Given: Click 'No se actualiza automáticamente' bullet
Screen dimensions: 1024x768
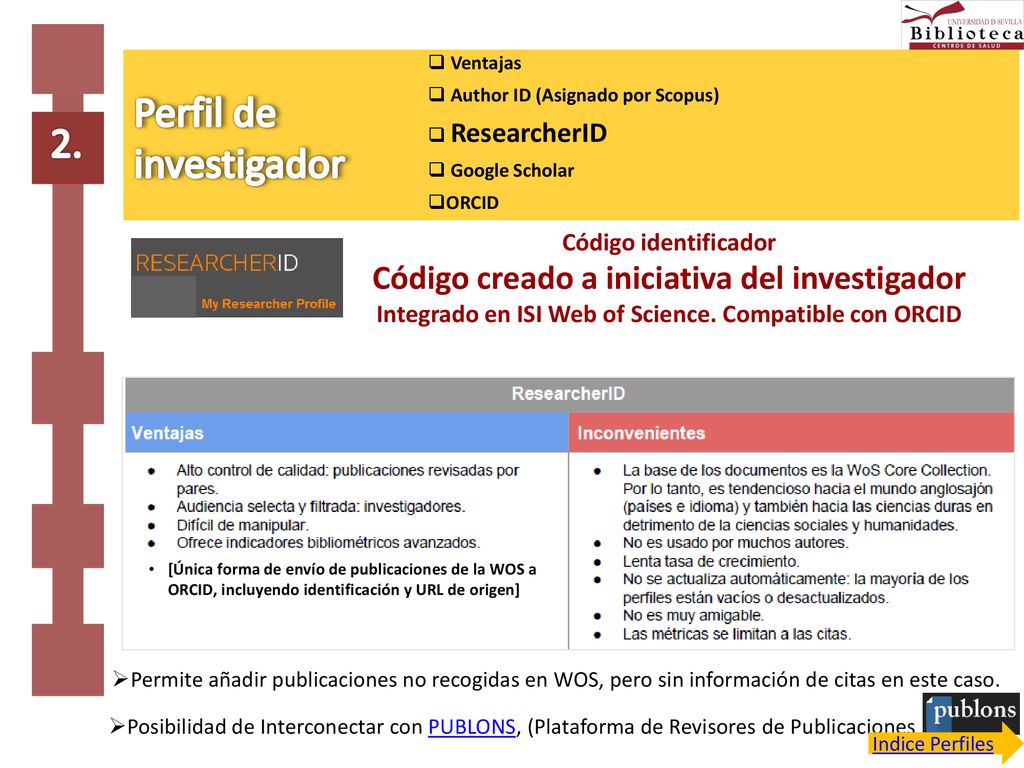Looking at the screenshot, I should pos(795,588).
